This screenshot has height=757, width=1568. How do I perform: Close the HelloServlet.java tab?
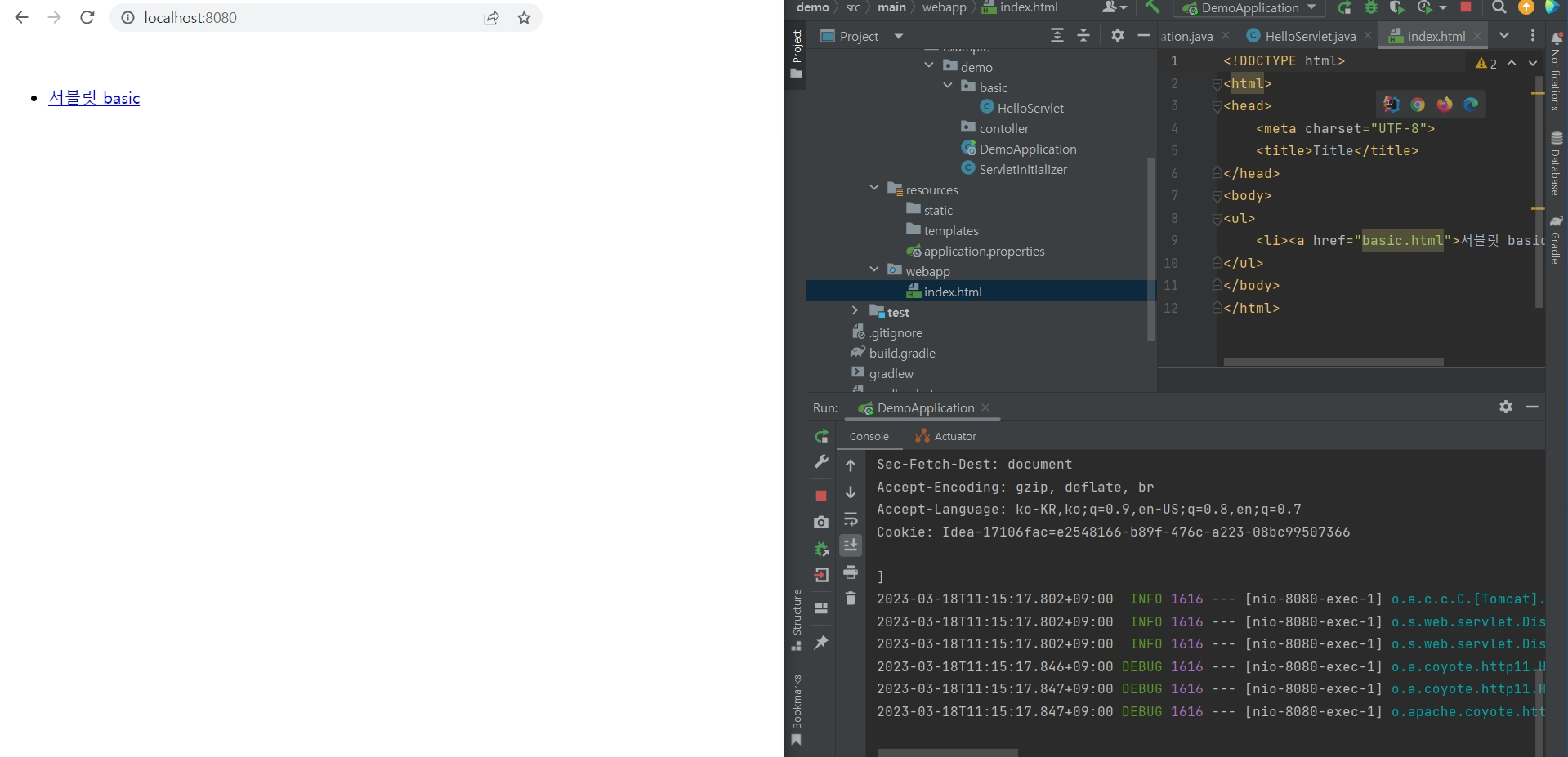(1368, 36)
